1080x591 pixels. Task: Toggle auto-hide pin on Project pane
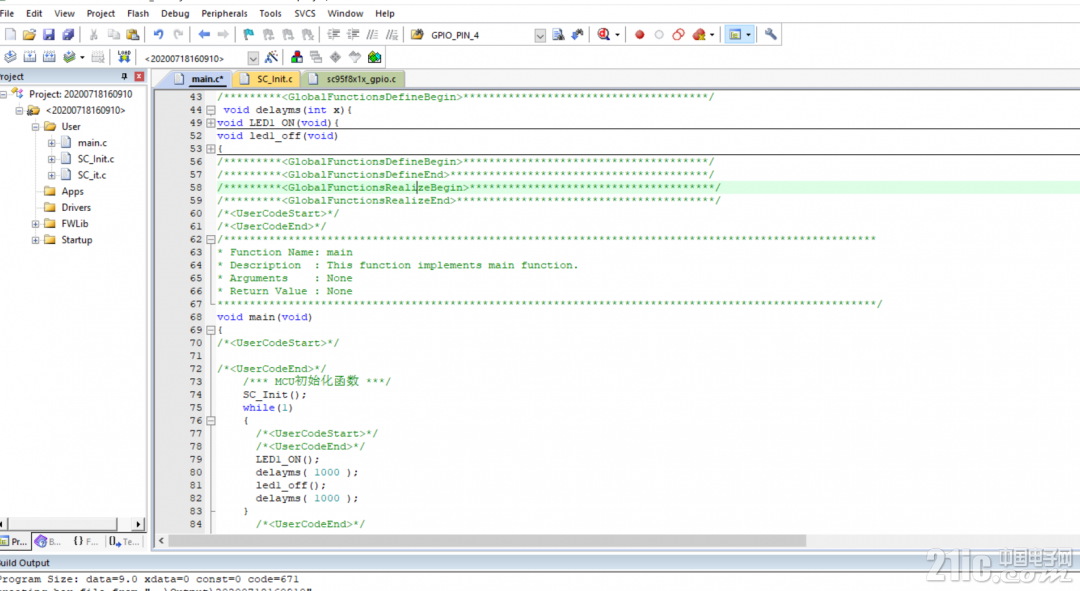(x=124, y=76)
